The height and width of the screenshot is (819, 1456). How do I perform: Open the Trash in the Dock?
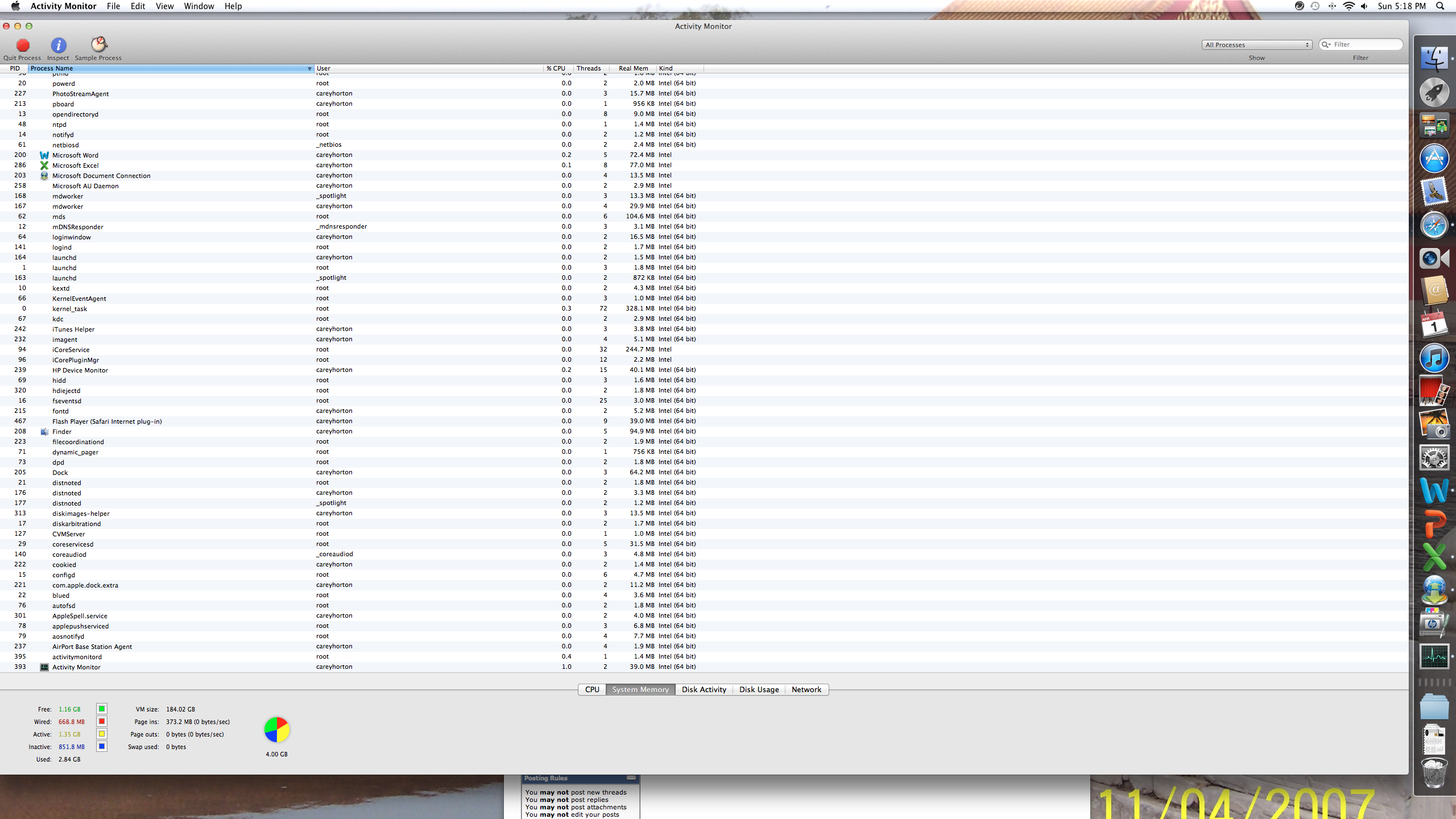click(1434, 773)
